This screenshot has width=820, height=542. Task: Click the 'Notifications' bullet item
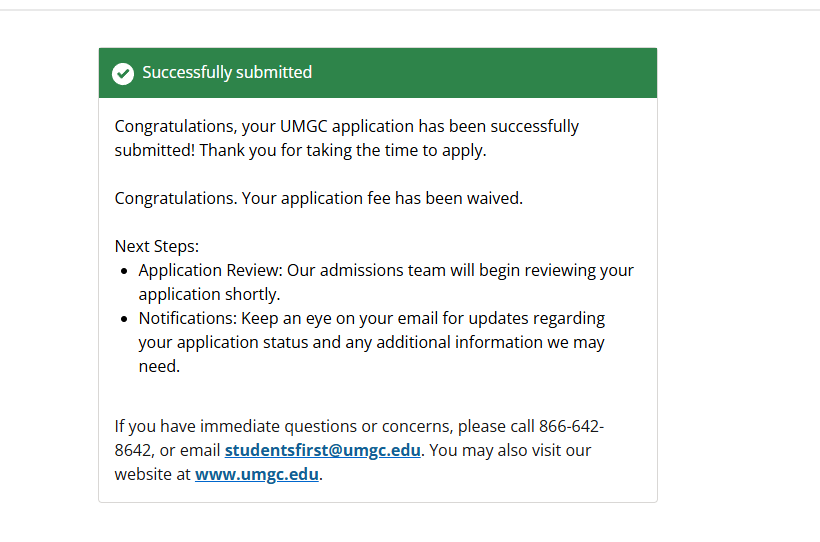372,342
